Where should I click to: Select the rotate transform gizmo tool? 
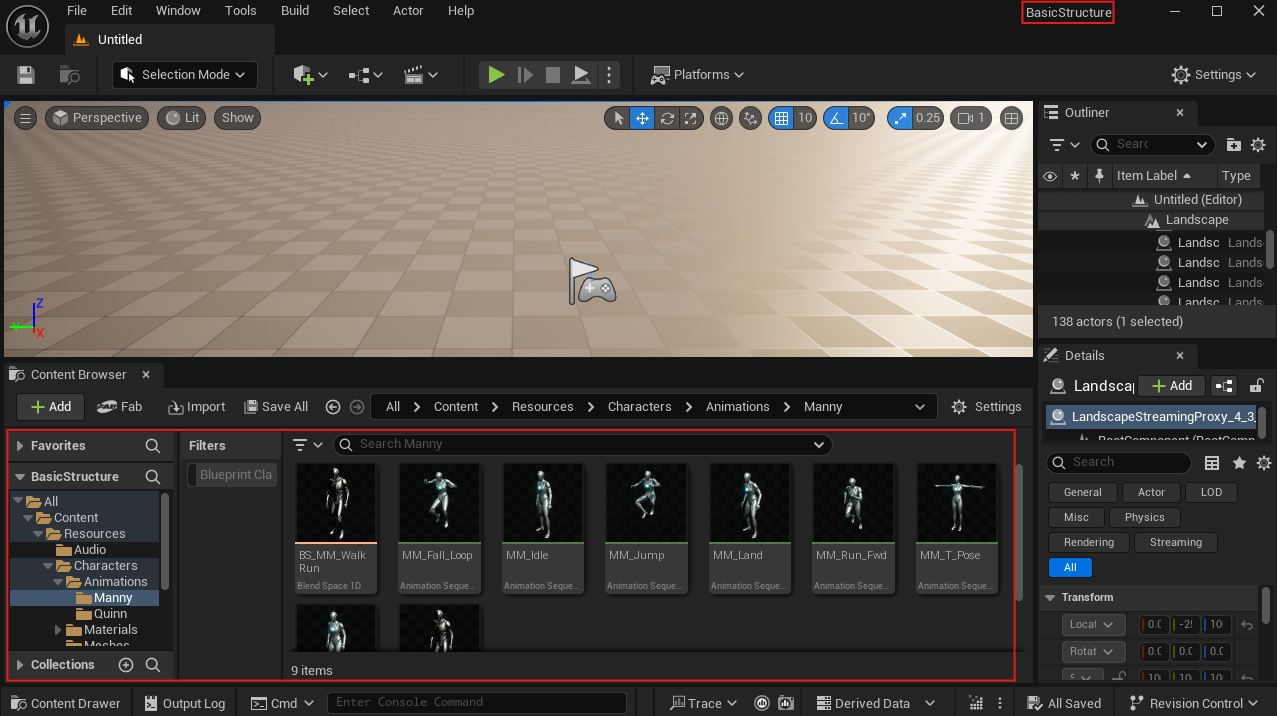[666, 118]
